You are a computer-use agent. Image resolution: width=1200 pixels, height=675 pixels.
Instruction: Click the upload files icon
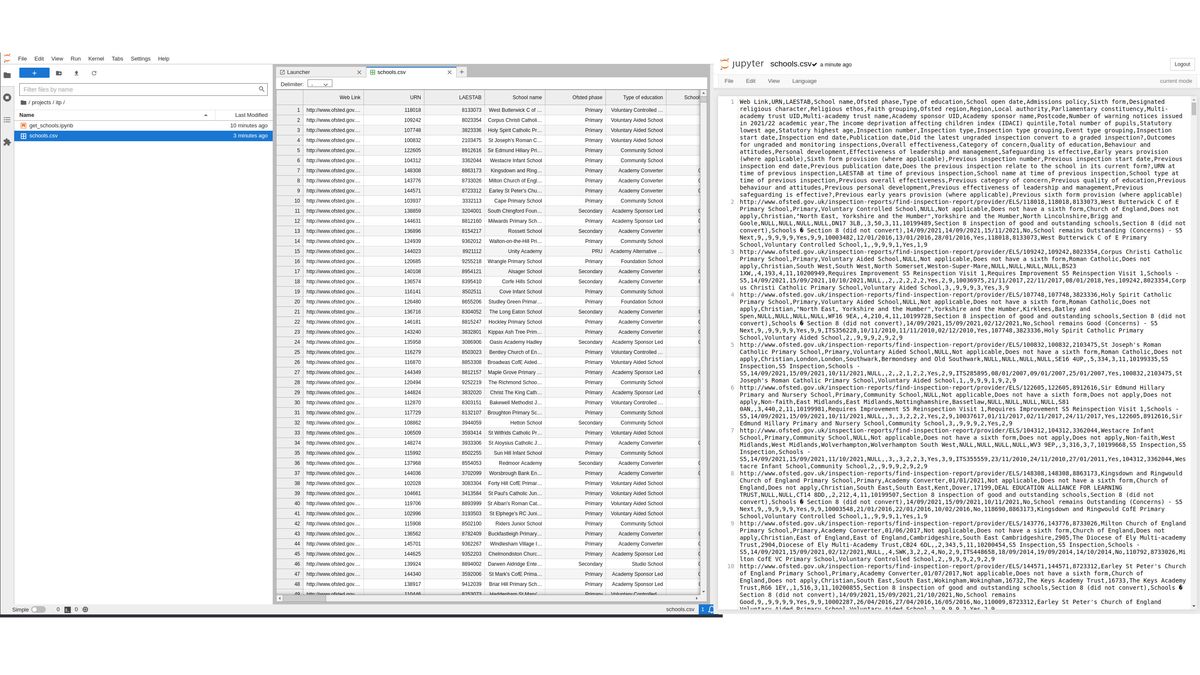coord(76,73)
